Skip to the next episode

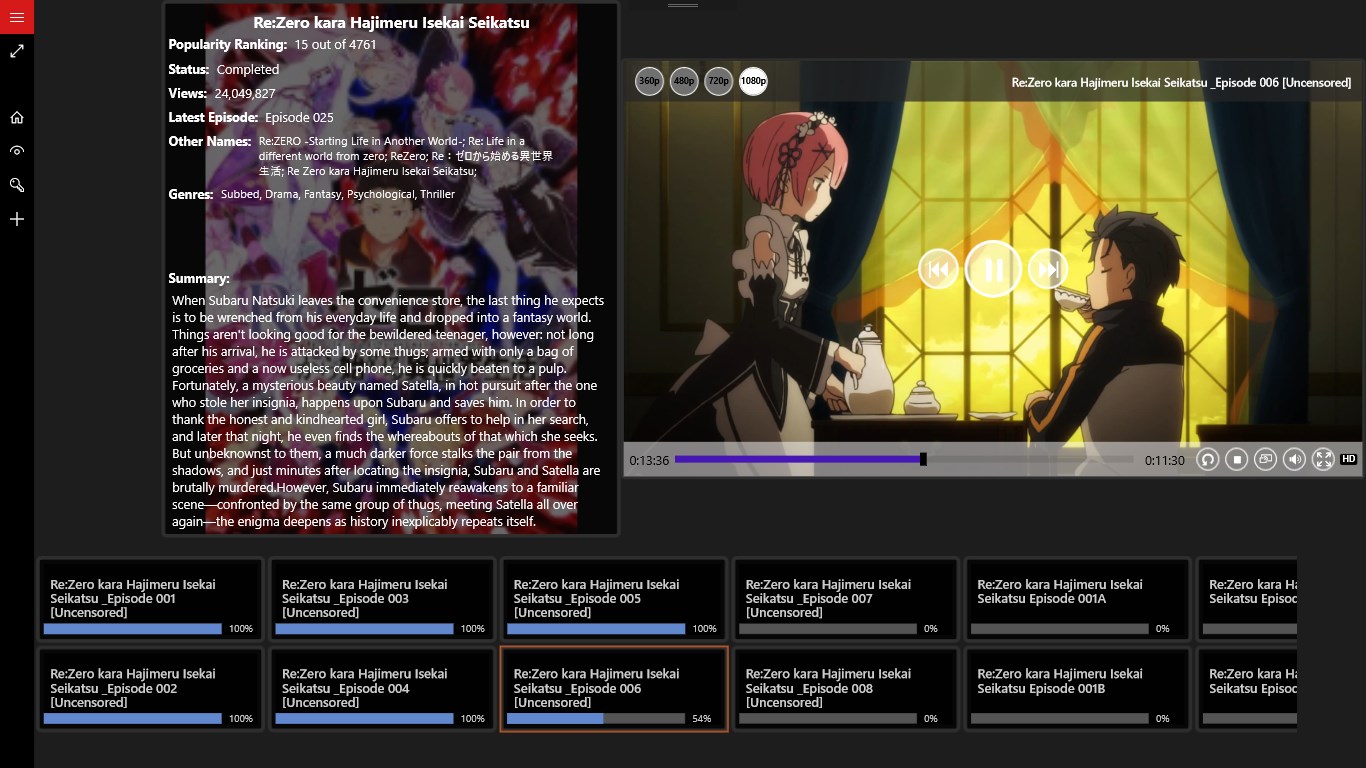[x=1048, y=269]
